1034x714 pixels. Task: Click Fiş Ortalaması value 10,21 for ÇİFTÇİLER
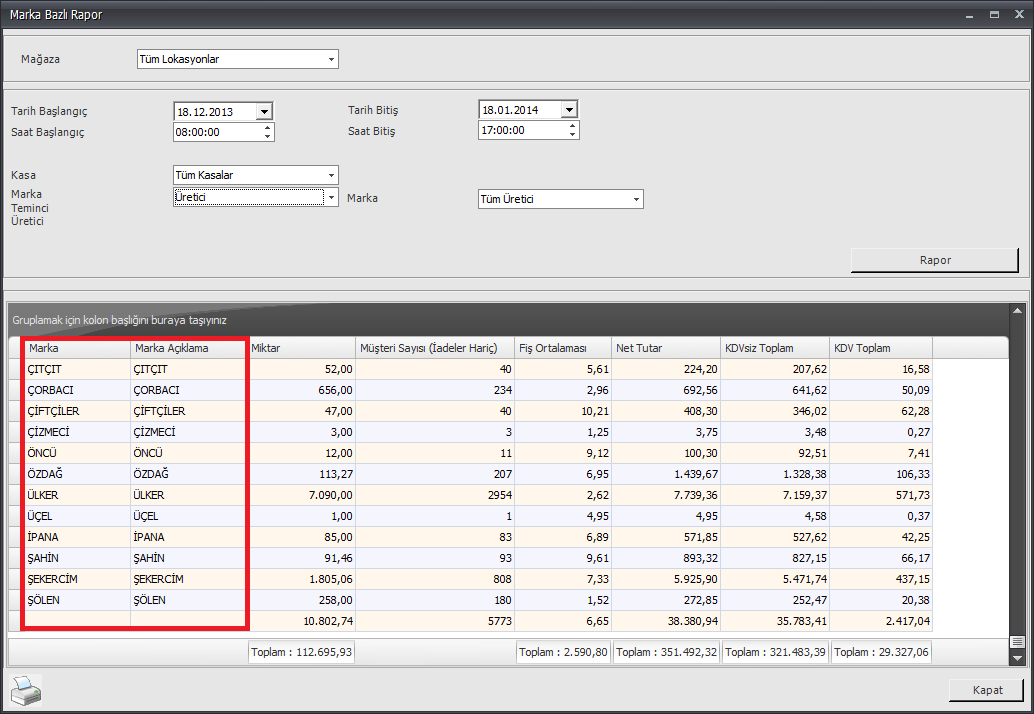coord(563,411)
